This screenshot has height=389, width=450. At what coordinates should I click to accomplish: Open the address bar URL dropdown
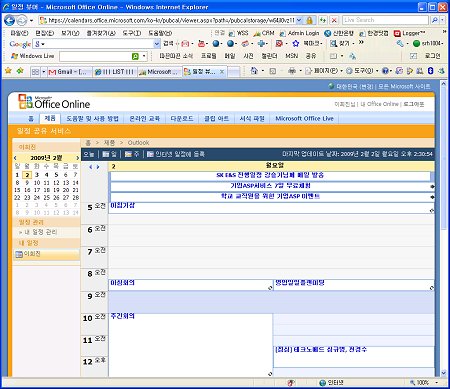tap(299, 20)
